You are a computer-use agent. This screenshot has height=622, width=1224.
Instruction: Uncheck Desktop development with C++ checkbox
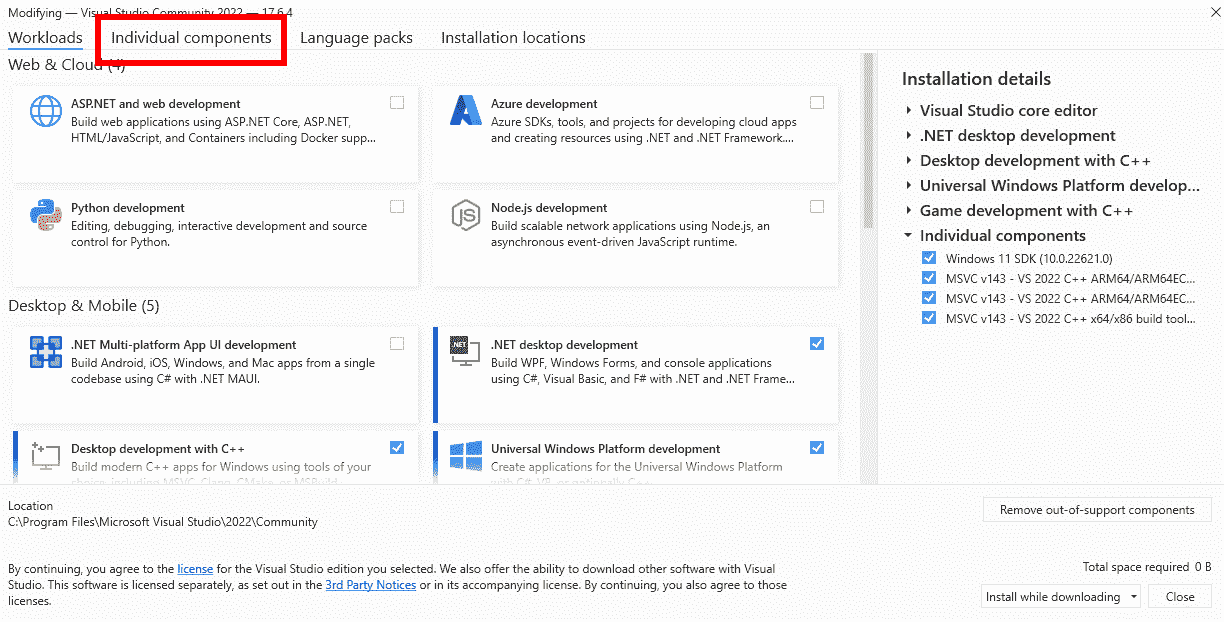[x=397, y=448]
